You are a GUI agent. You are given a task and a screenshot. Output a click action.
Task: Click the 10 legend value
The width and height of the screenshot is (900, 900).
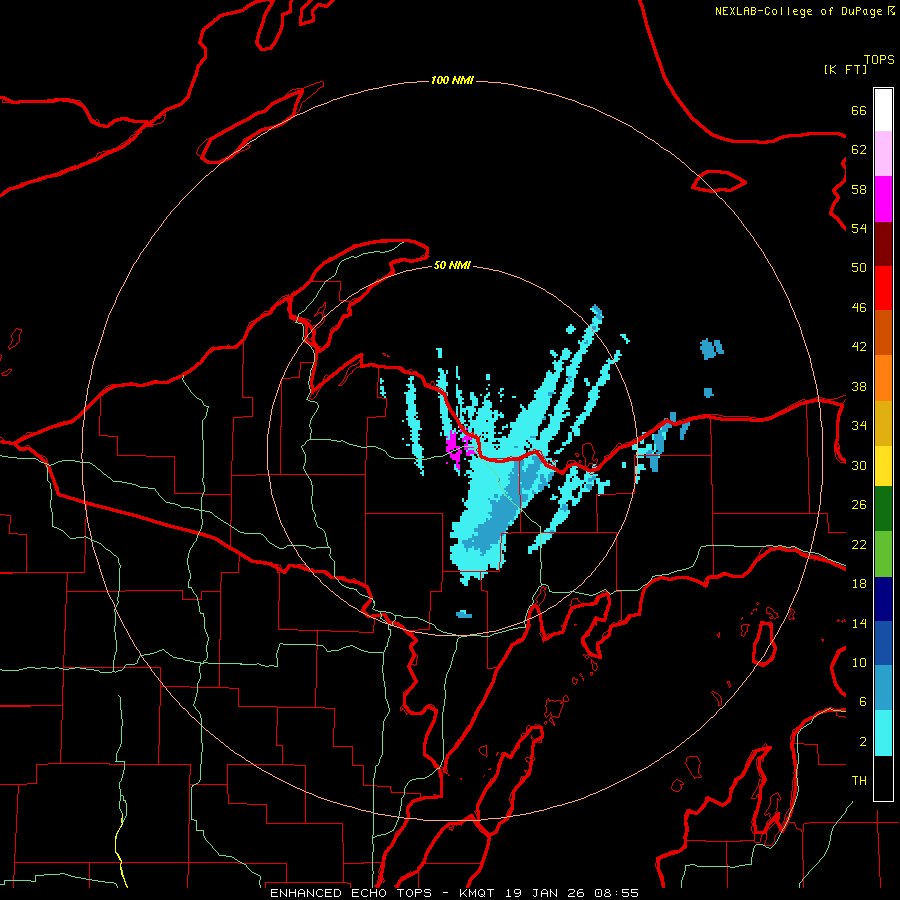point(859,663)
